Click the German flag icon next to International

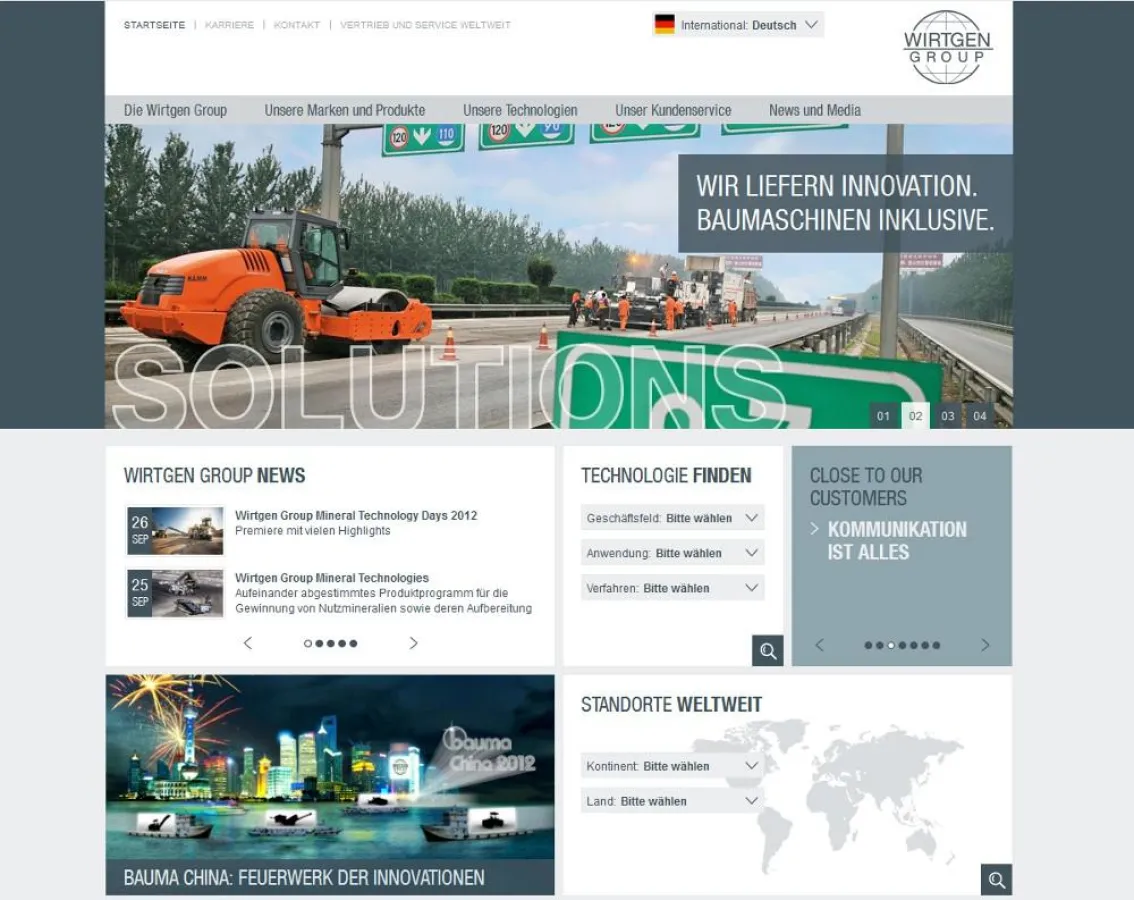(x=664, y=24)
